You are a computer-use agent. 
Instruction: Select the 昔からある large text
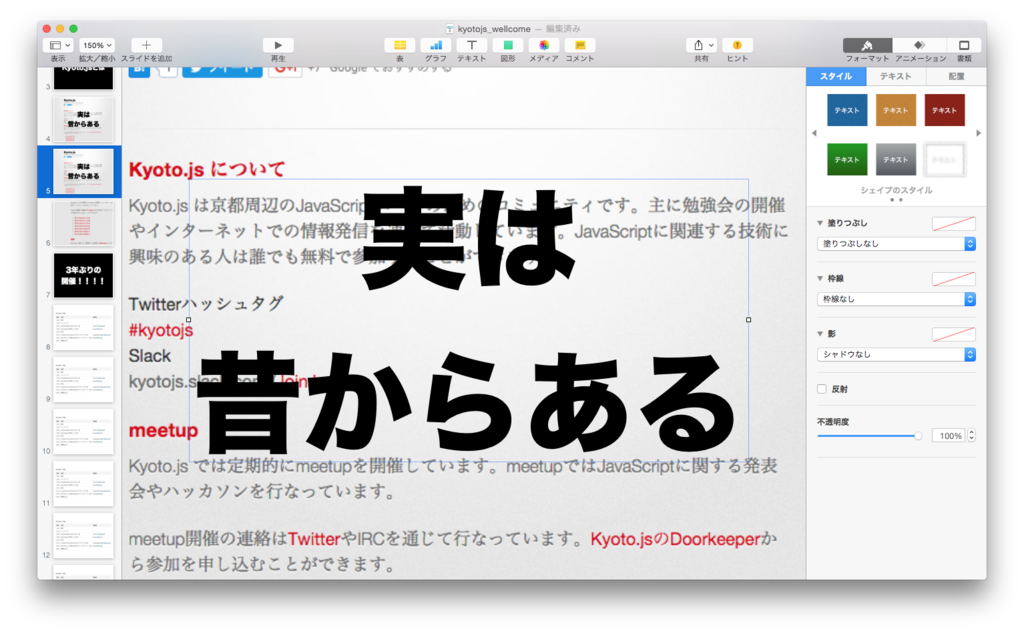click(466, 402)
